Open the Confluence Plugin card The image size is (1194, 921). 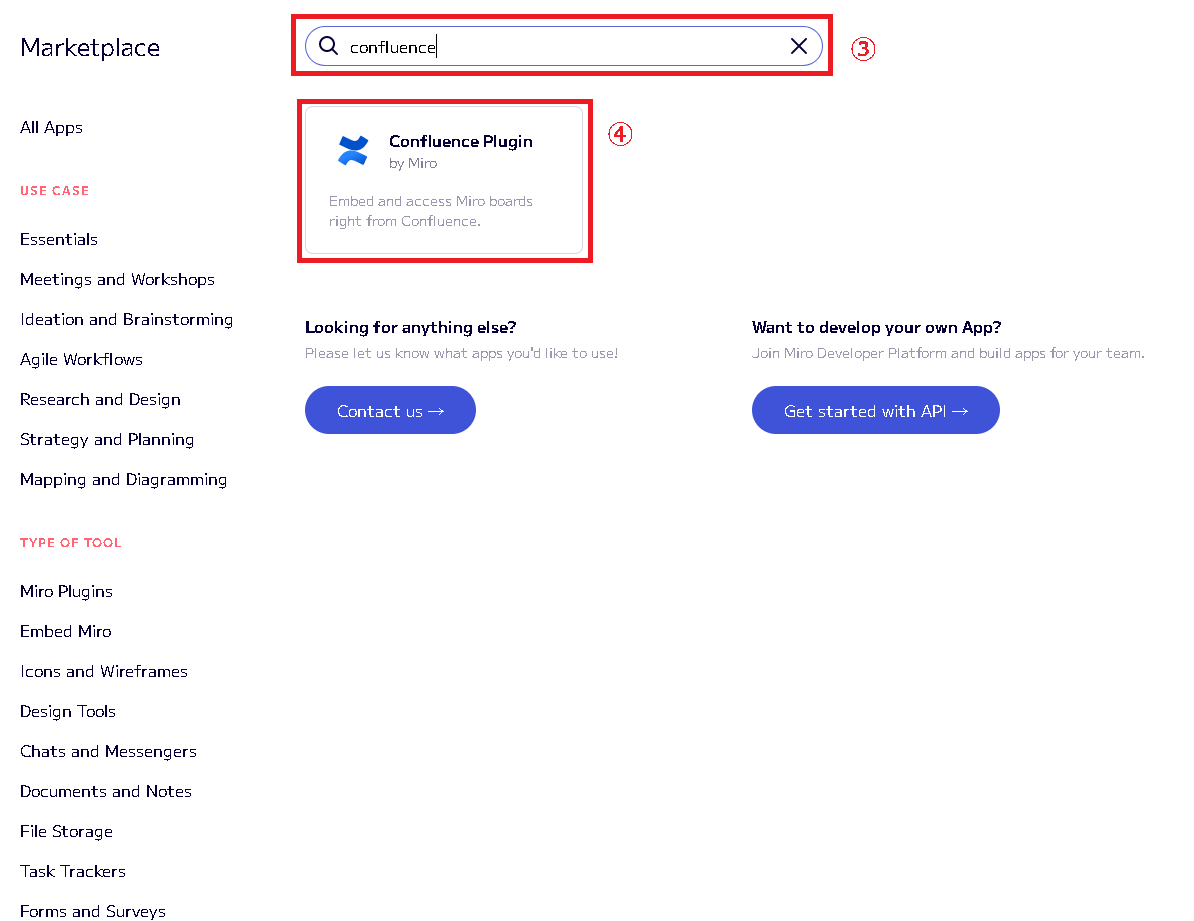click(x=444, y=180)
